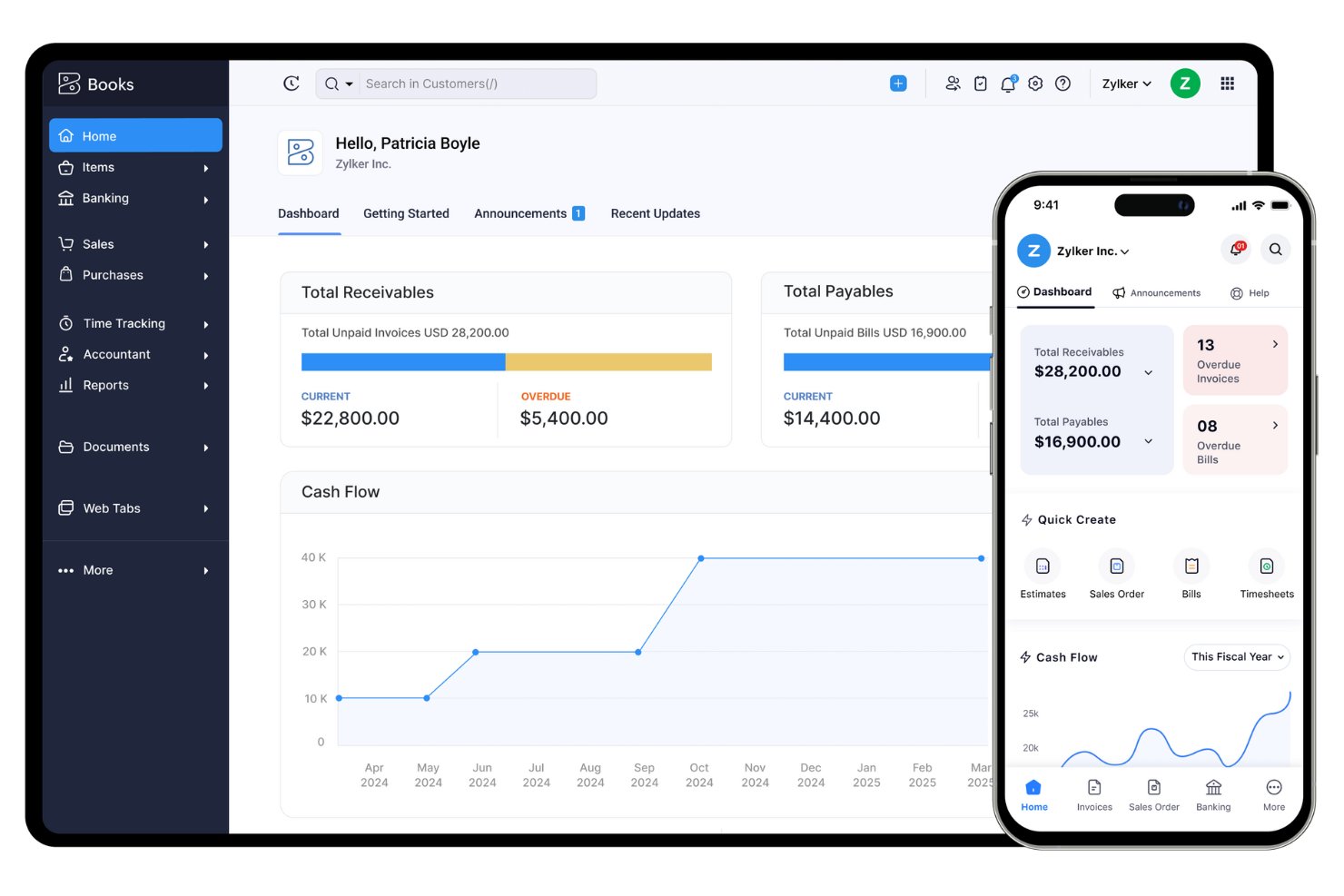Open the Announcements tab
The width and height of the screenshot is (1344, 896).
[x=519, y=213]
